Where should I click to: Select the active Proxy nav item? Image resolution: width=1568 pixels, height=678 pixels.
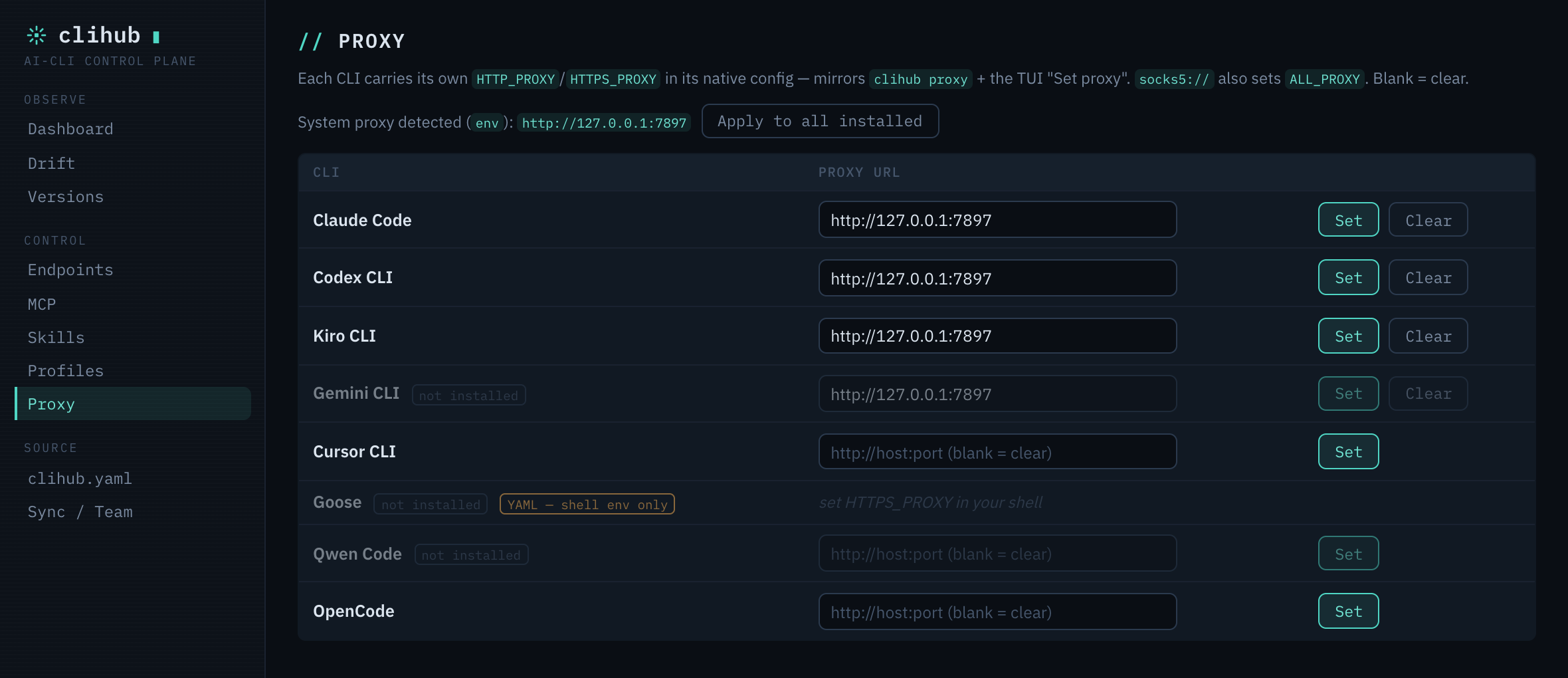133,403
